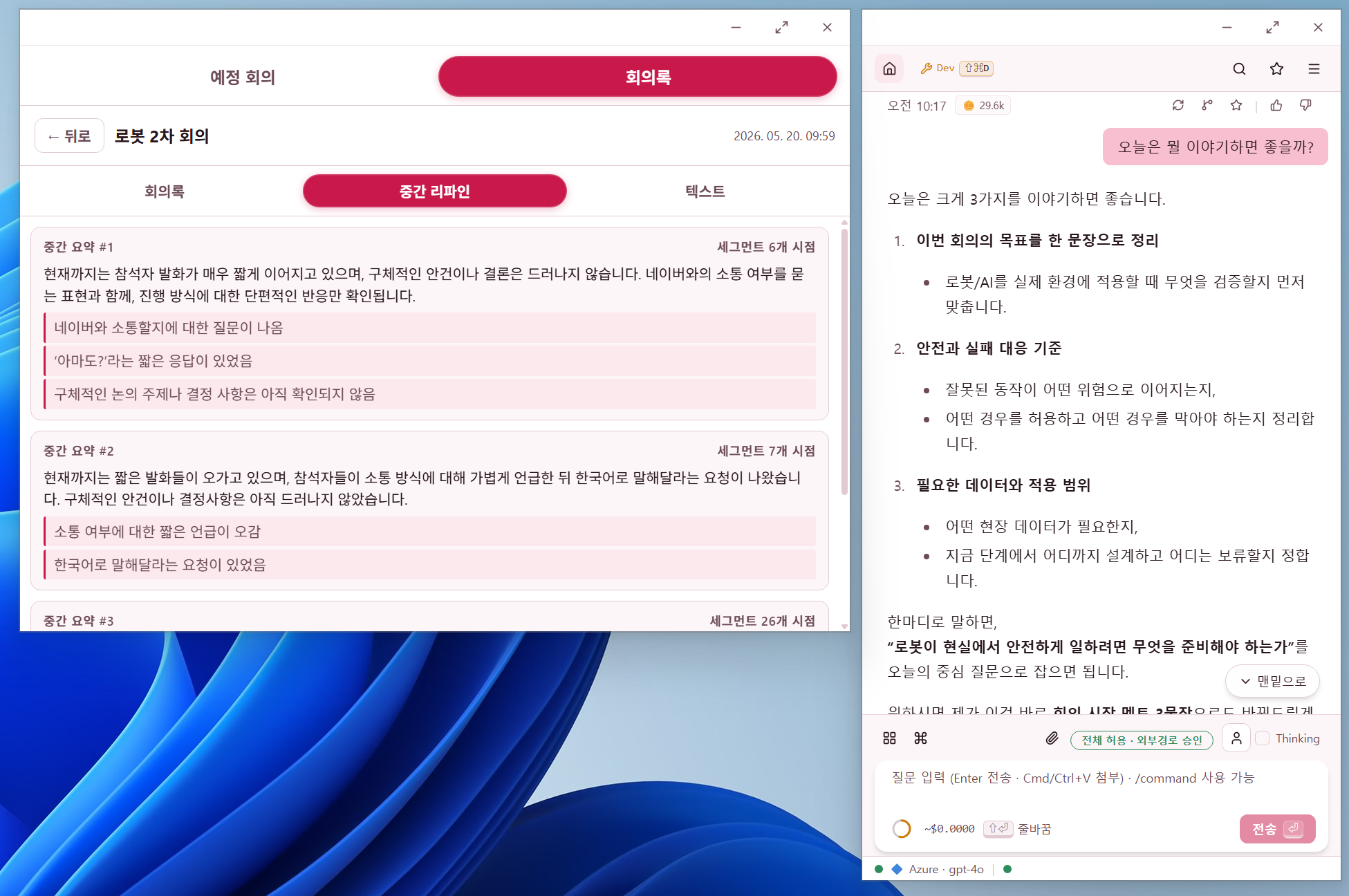Click the branch conversation icon

tap(1207, 105)
